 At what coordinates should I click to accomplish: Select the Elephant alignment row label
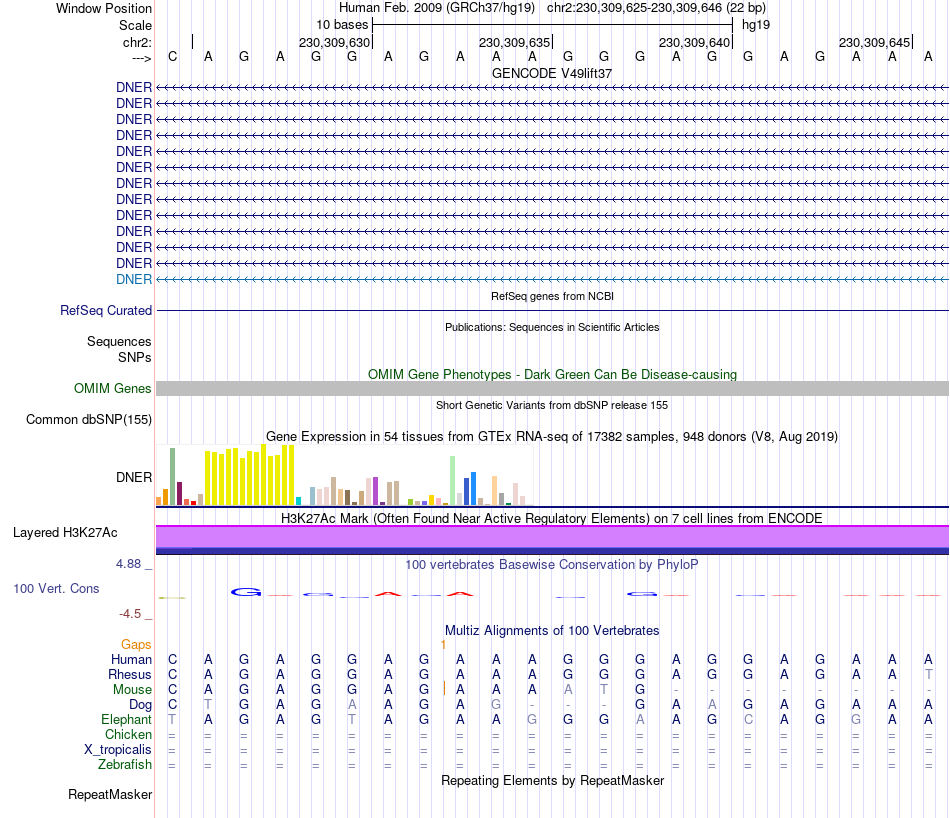coord(126,720)
